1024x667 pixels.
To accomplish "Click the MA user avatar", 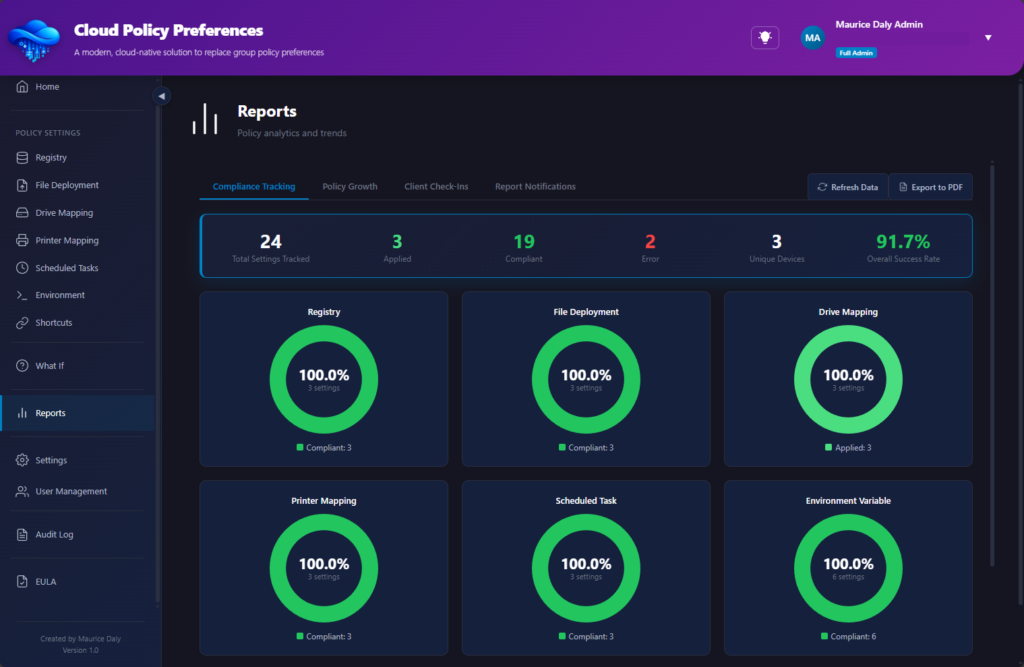I will (x=812, y=38).
